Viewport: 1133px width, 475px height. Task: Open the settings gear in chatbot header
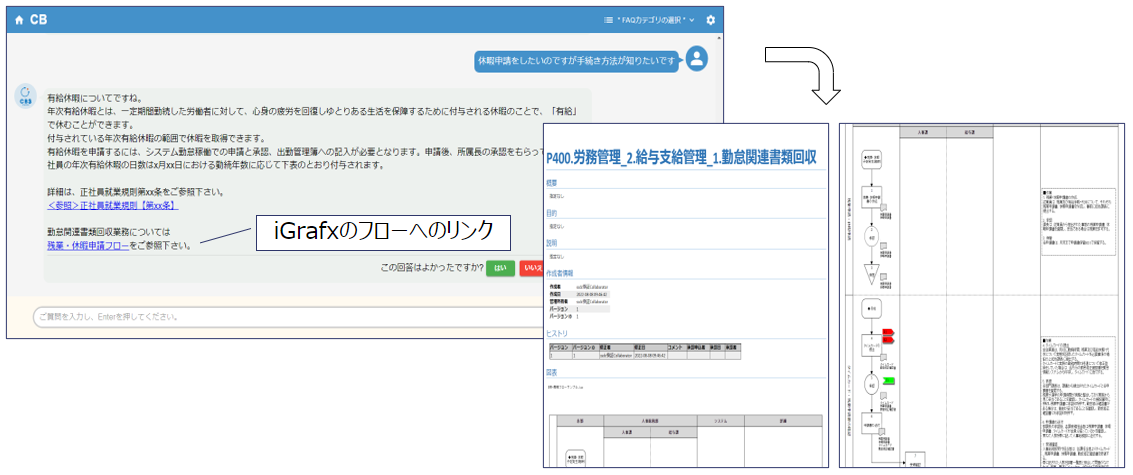(710, 20)
